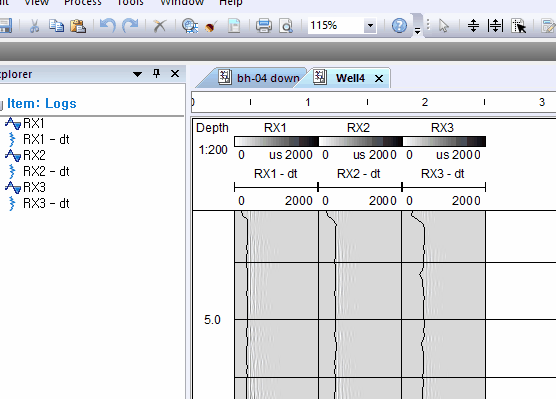Open Explorer panel dropdown arrow
The width and height of the screenshot is (556, 399).
coord(137,74)
